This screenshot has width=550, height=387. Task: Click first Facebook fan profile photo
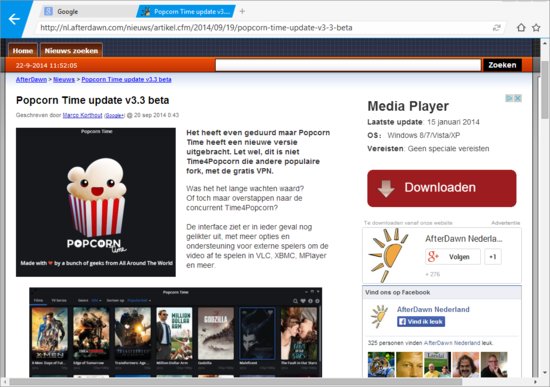(x=381, y=364)
